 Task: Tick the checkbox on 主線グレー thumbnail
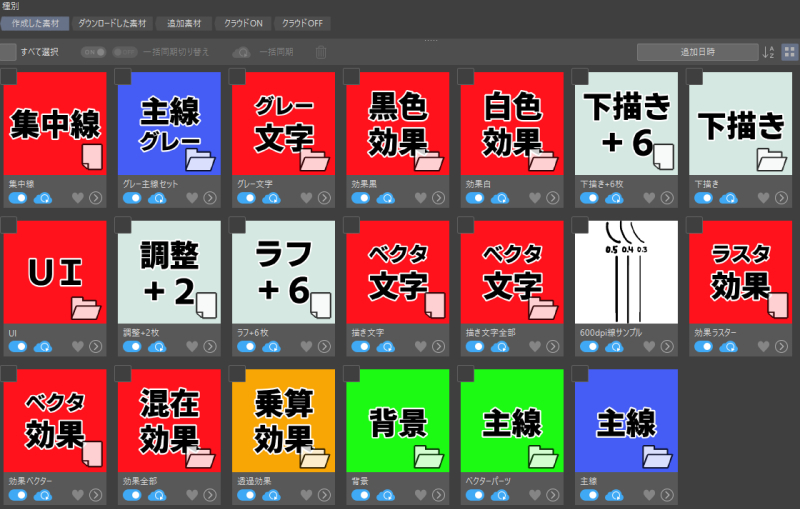pyautogui.click(x=124, y=76)
